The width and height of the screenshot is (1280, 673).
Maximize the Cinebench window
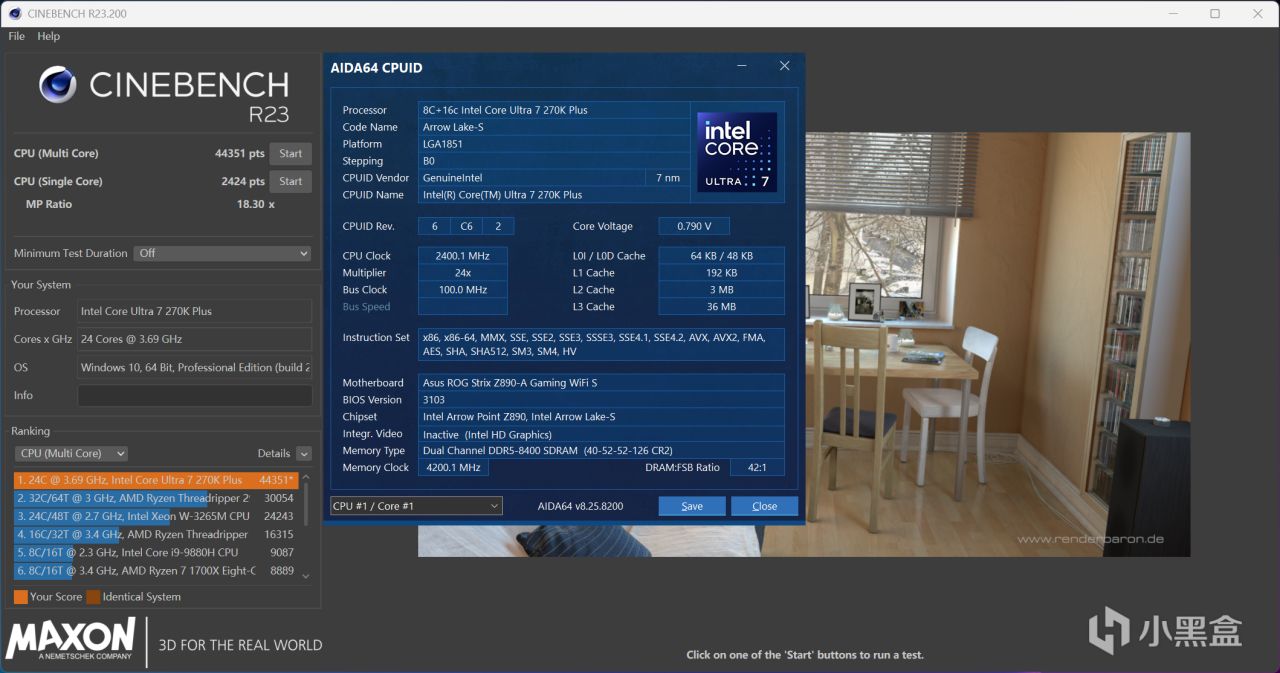pyautogui.click(x=1215, y=13)
